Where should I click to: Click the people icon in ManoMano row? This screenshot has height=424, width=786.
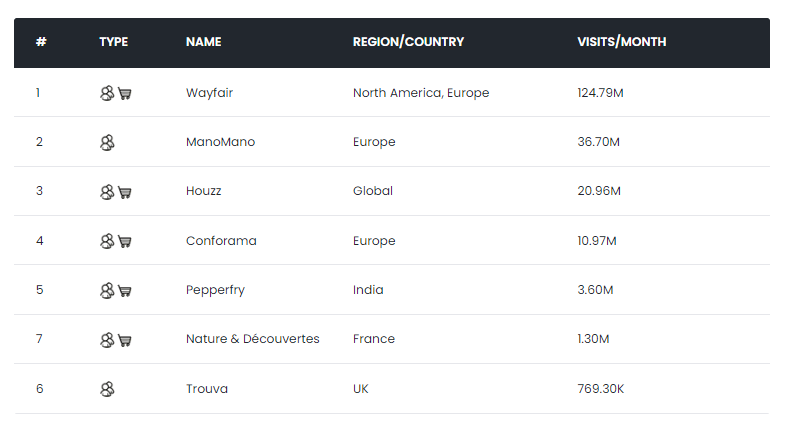click(x=107, y=142)
